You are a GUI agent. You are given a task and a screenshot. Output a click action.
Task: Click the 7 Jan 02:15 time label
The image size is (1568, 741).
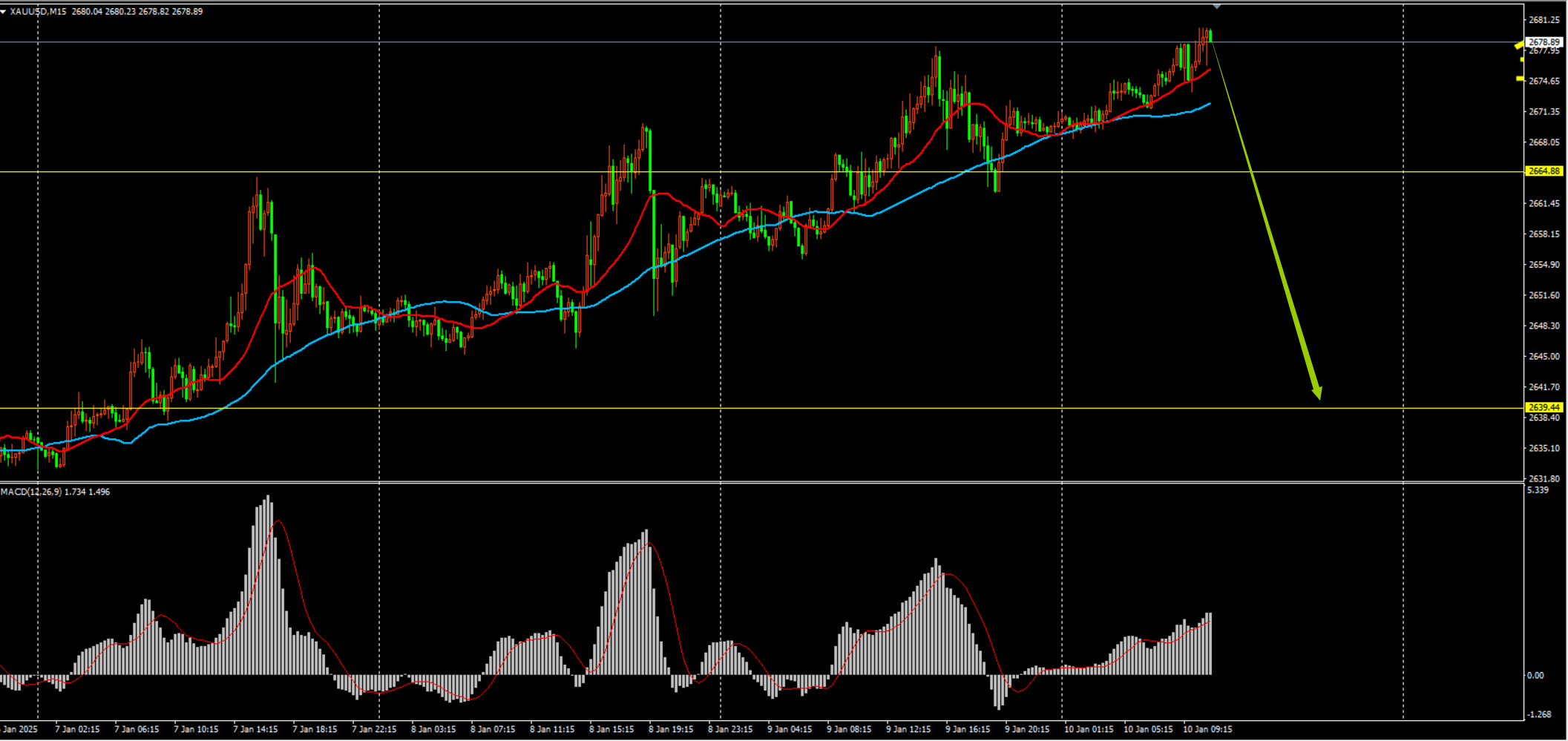click(x=78, y=730)
